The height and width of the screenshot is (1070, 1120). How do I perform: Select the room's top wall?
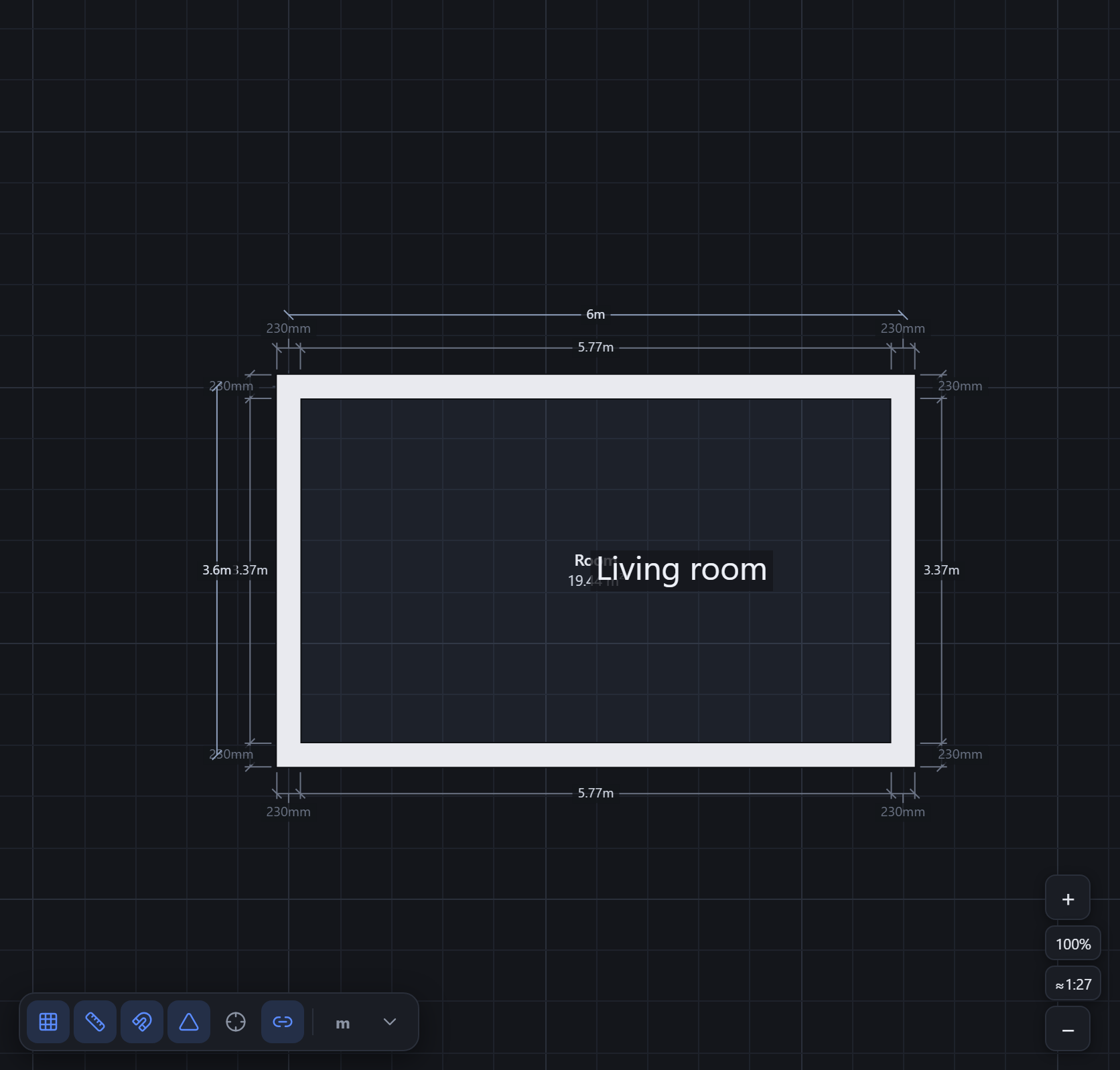tap(596, 387)
